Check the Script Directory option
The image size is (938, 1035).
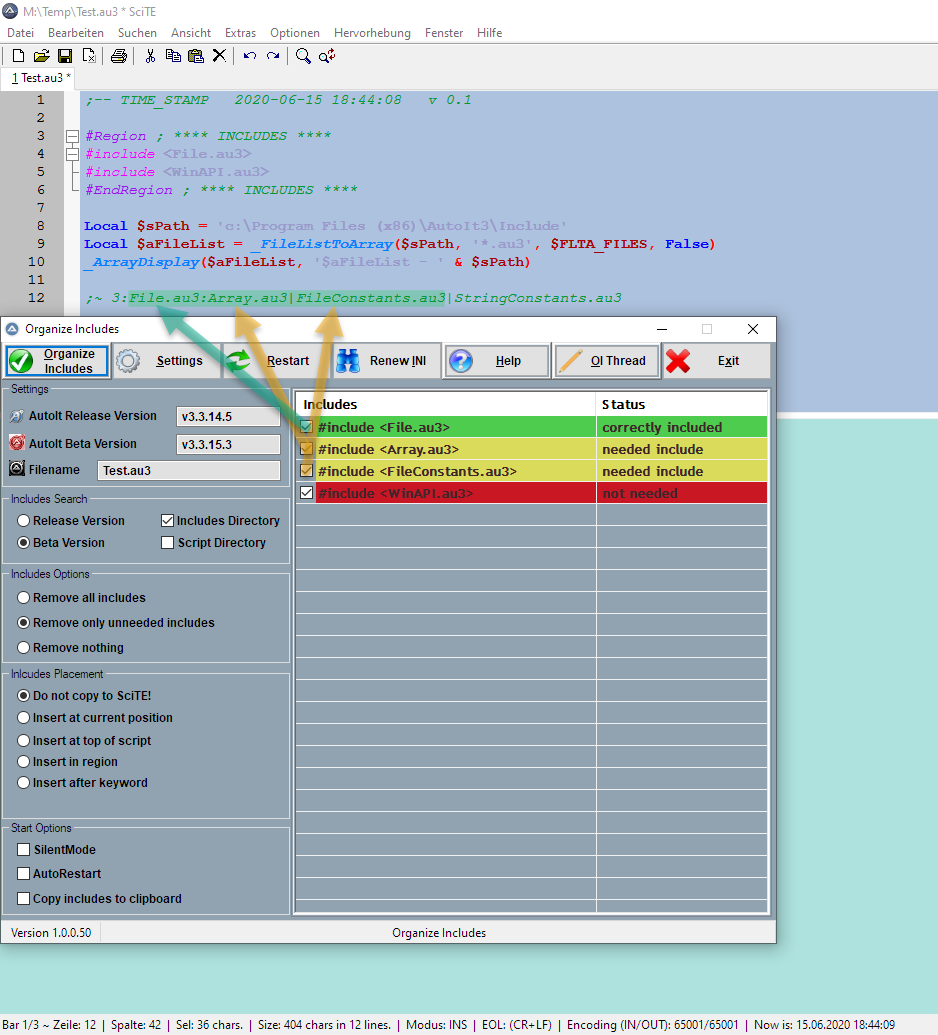(168, 543)
